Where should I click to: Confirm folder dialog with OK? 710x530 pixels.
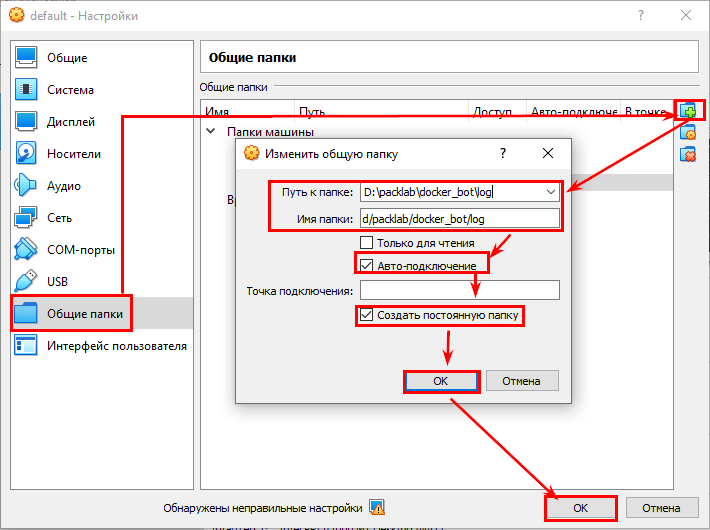coord(441,381)
